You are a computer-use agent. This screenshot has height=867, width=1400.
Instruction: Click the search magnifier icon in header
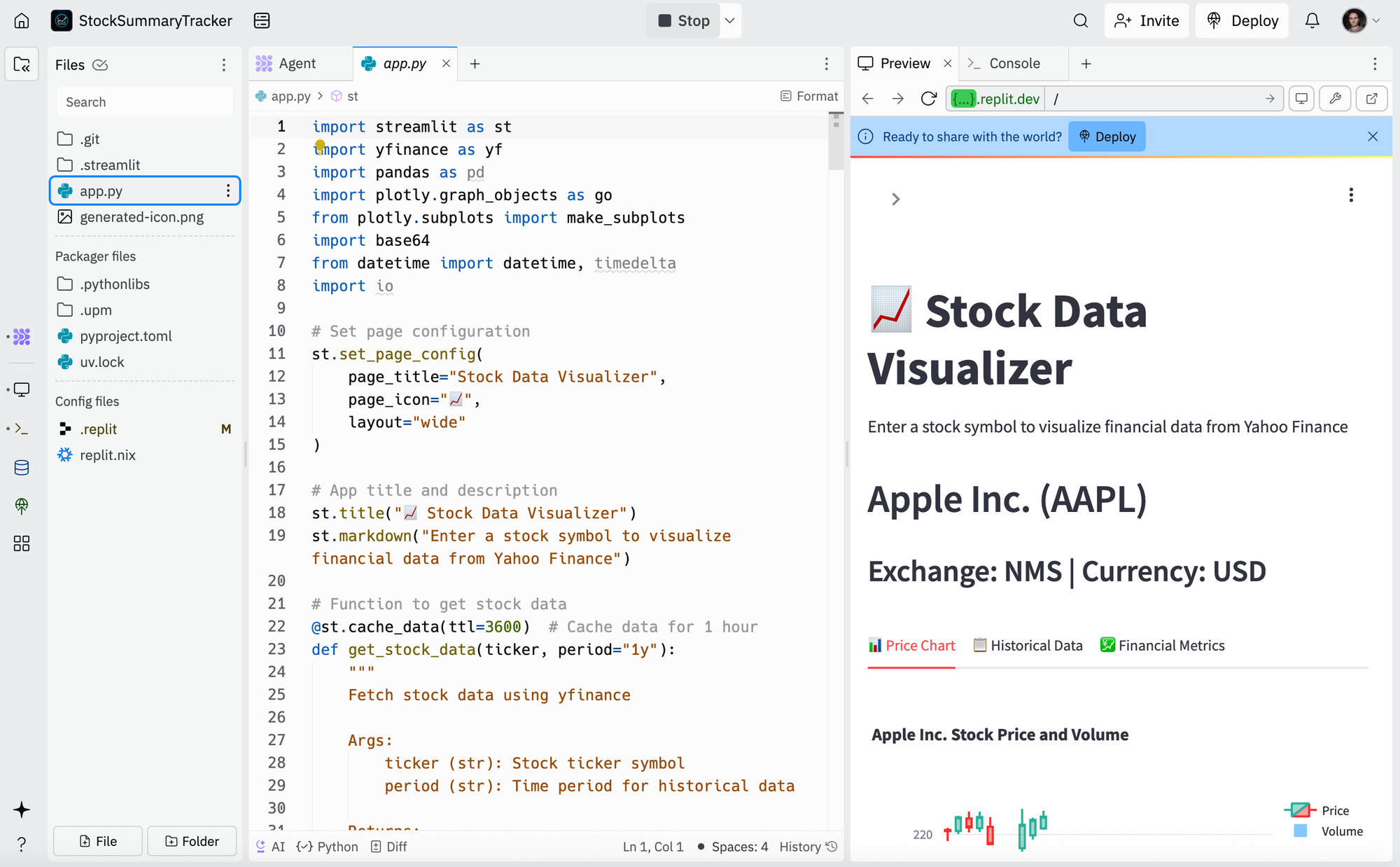[1080, 20]
